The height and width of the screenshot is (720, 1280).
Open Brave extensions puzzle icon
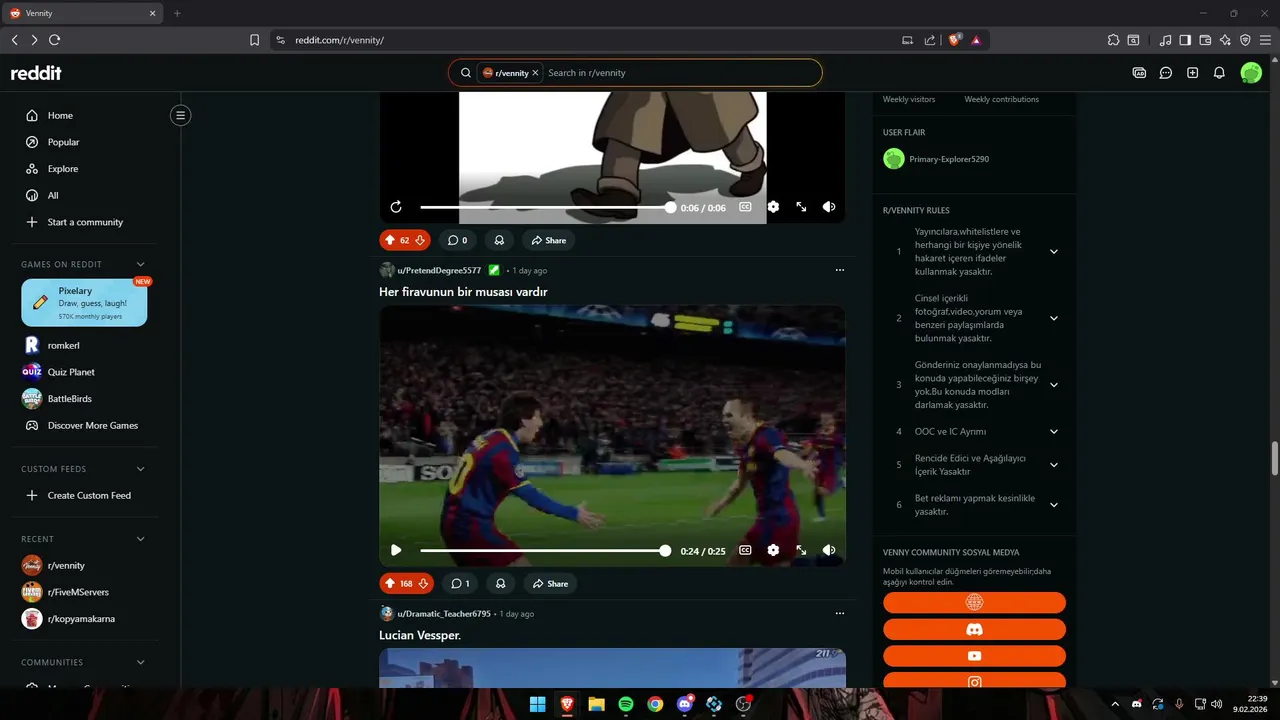(1113, 40)
